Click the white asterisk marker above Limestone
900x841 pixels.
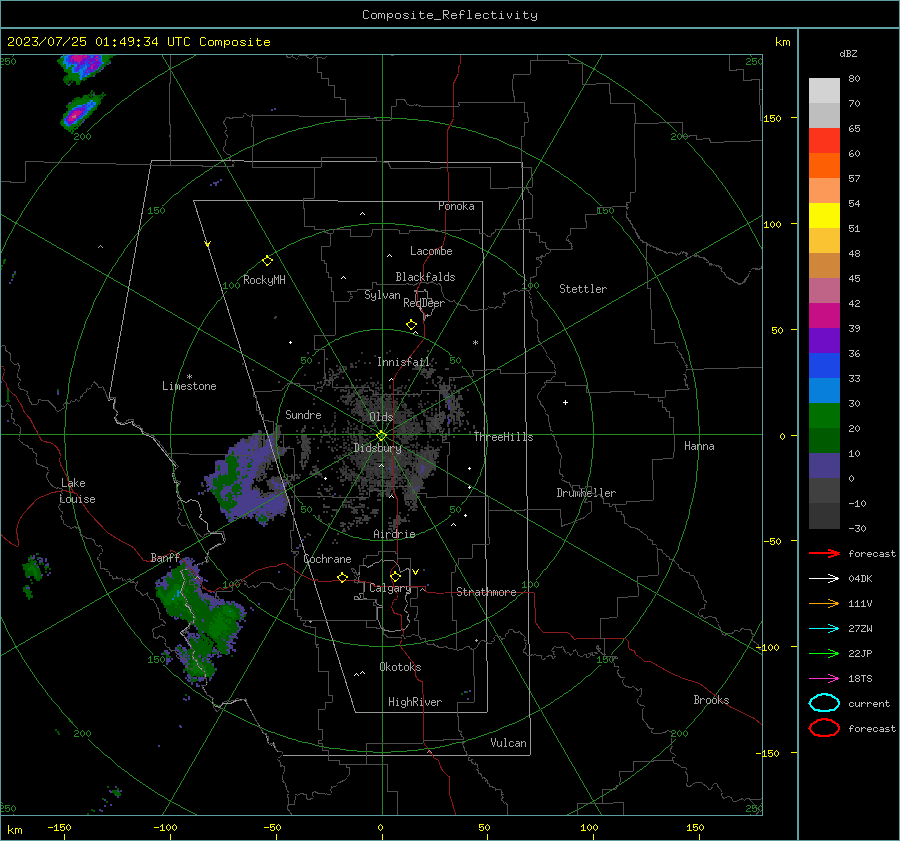(x=189, y=377)
